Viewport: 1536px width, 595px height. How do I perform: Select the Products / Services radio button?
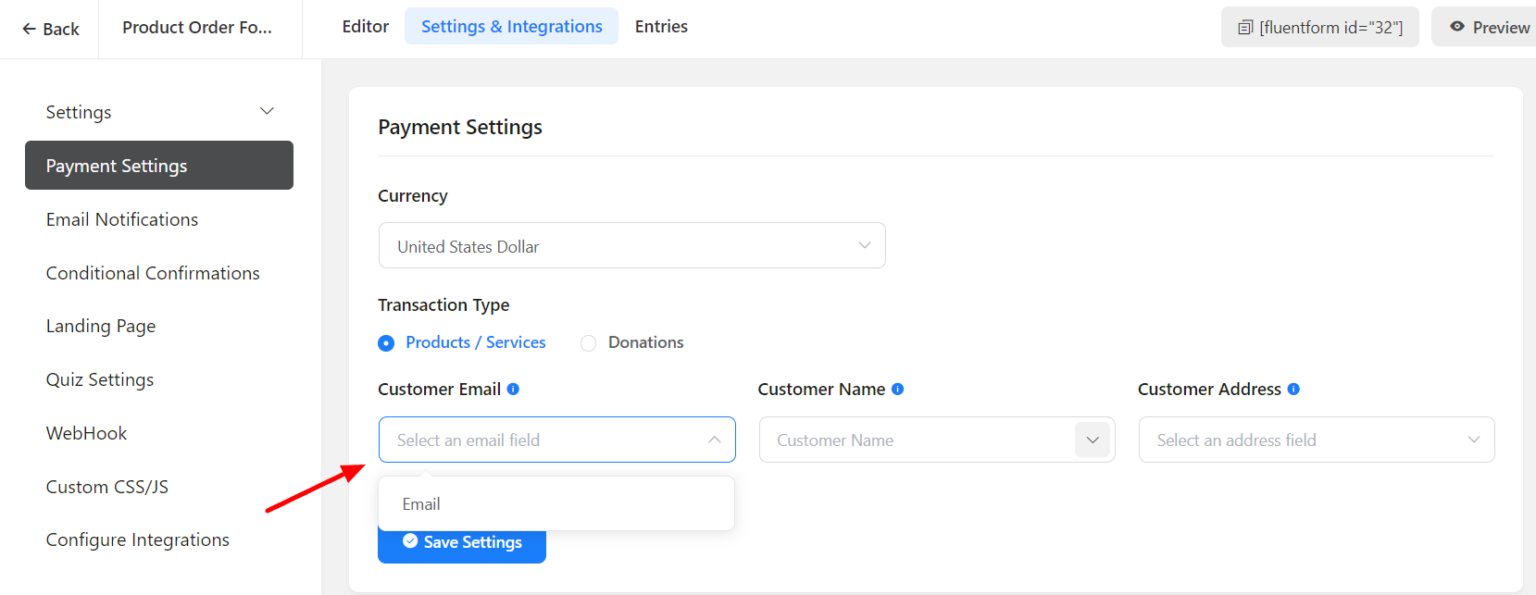[386, 342]
